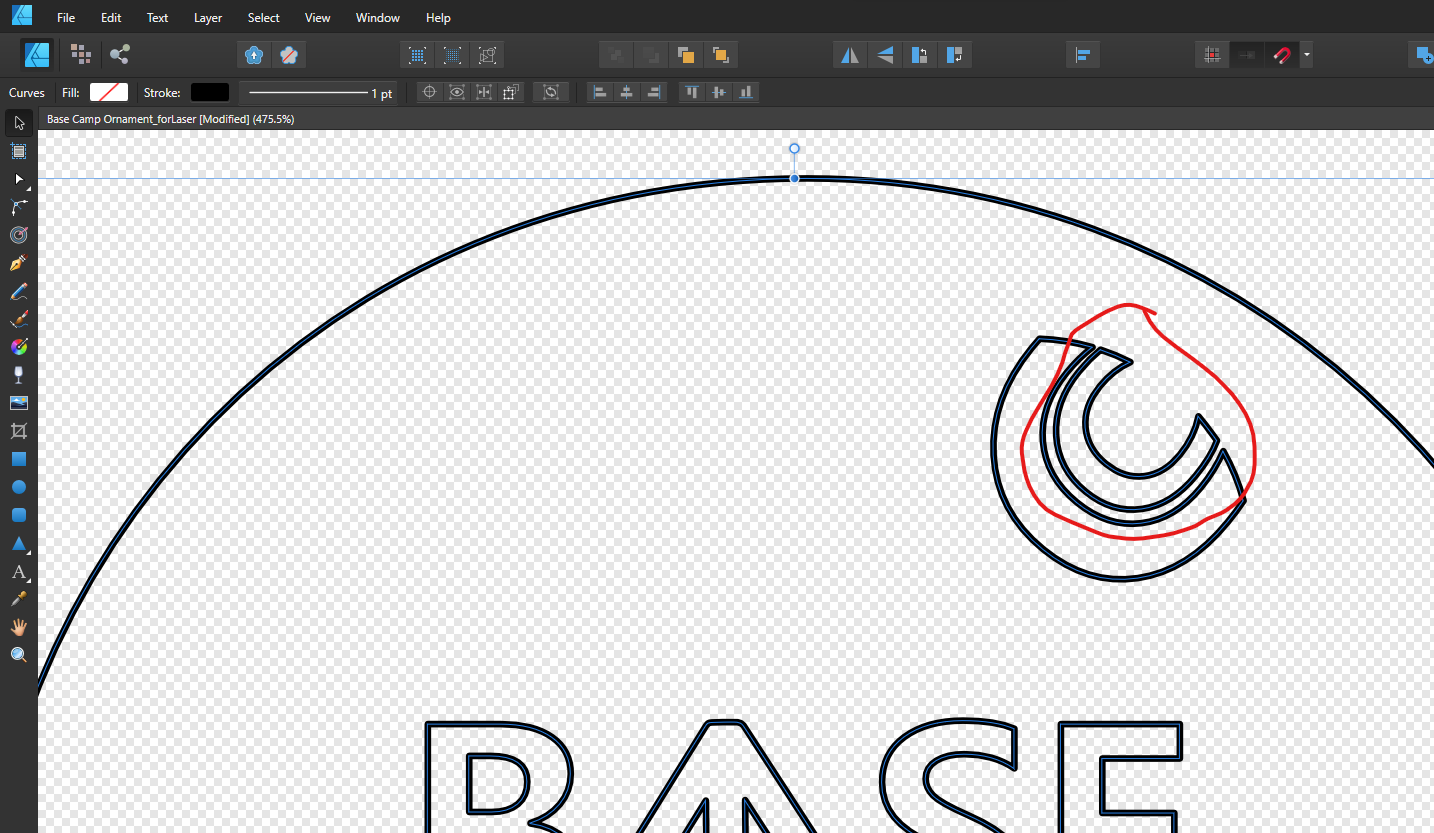
Task: Toggle Snap to pixel selection bounds
Action: click(418, 55)
